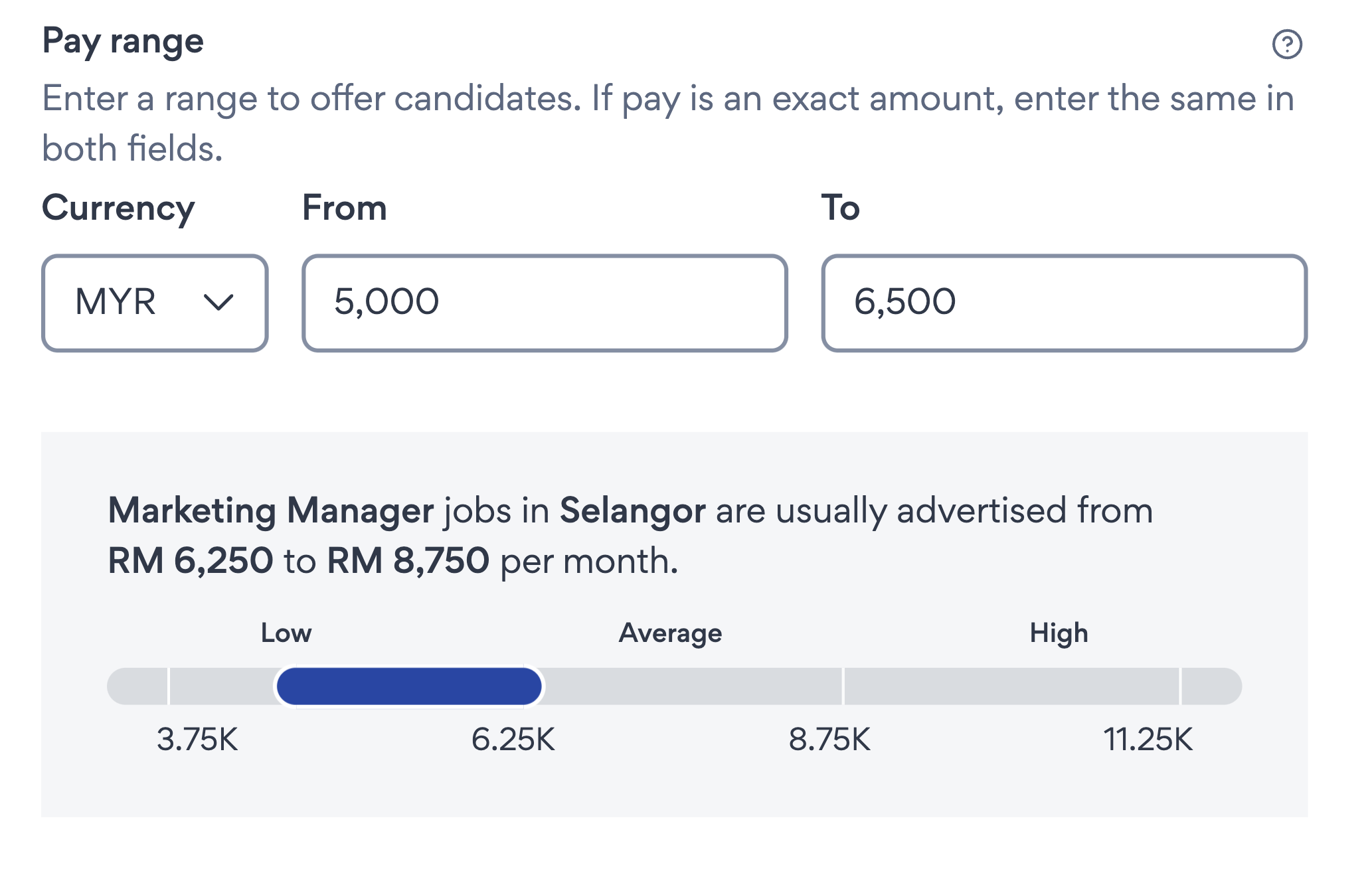Click the From salary input field
This screenshot has height=871, width=1372.
point(545,302)
